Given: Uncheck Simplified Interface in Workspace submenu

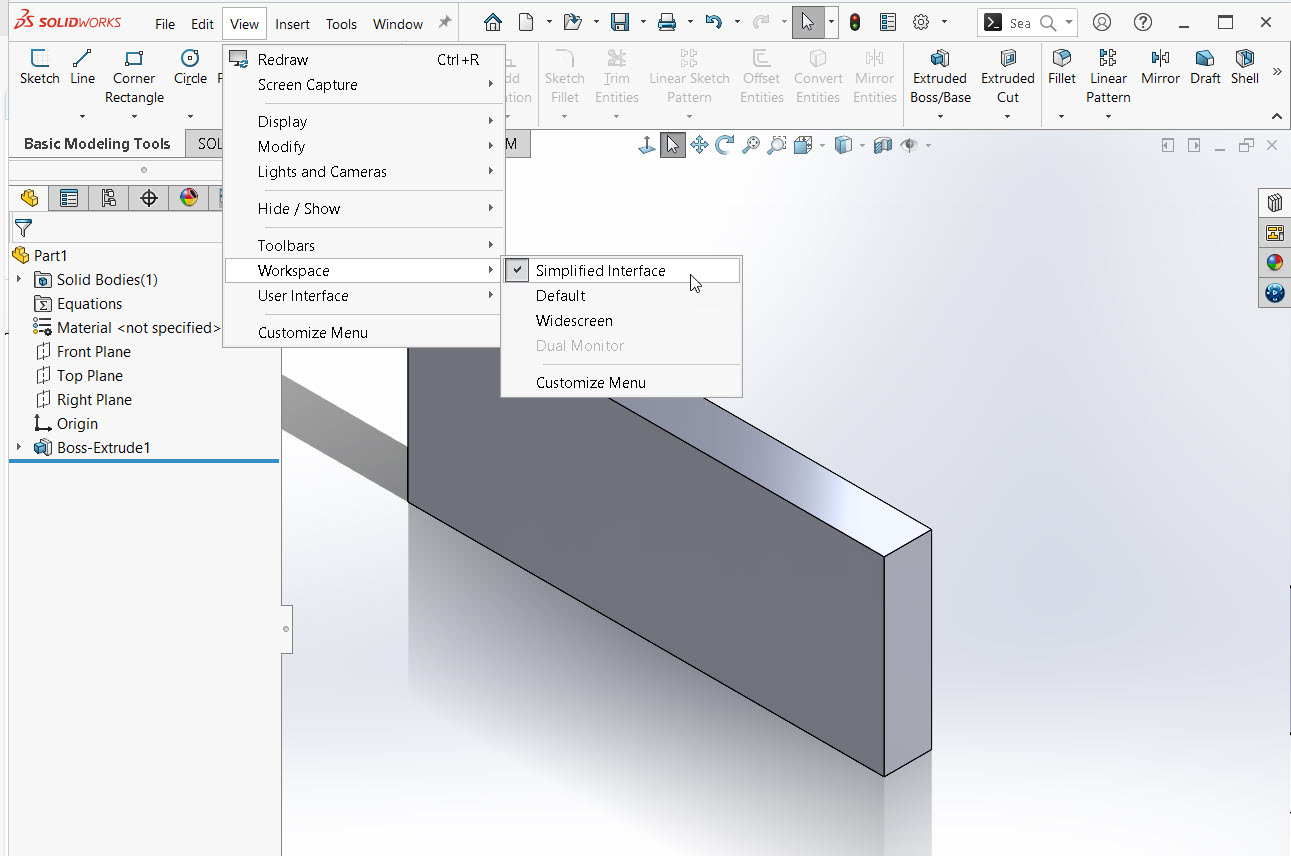Looking at the screenshot, I should pyautogui.click(x=600, y=270).
